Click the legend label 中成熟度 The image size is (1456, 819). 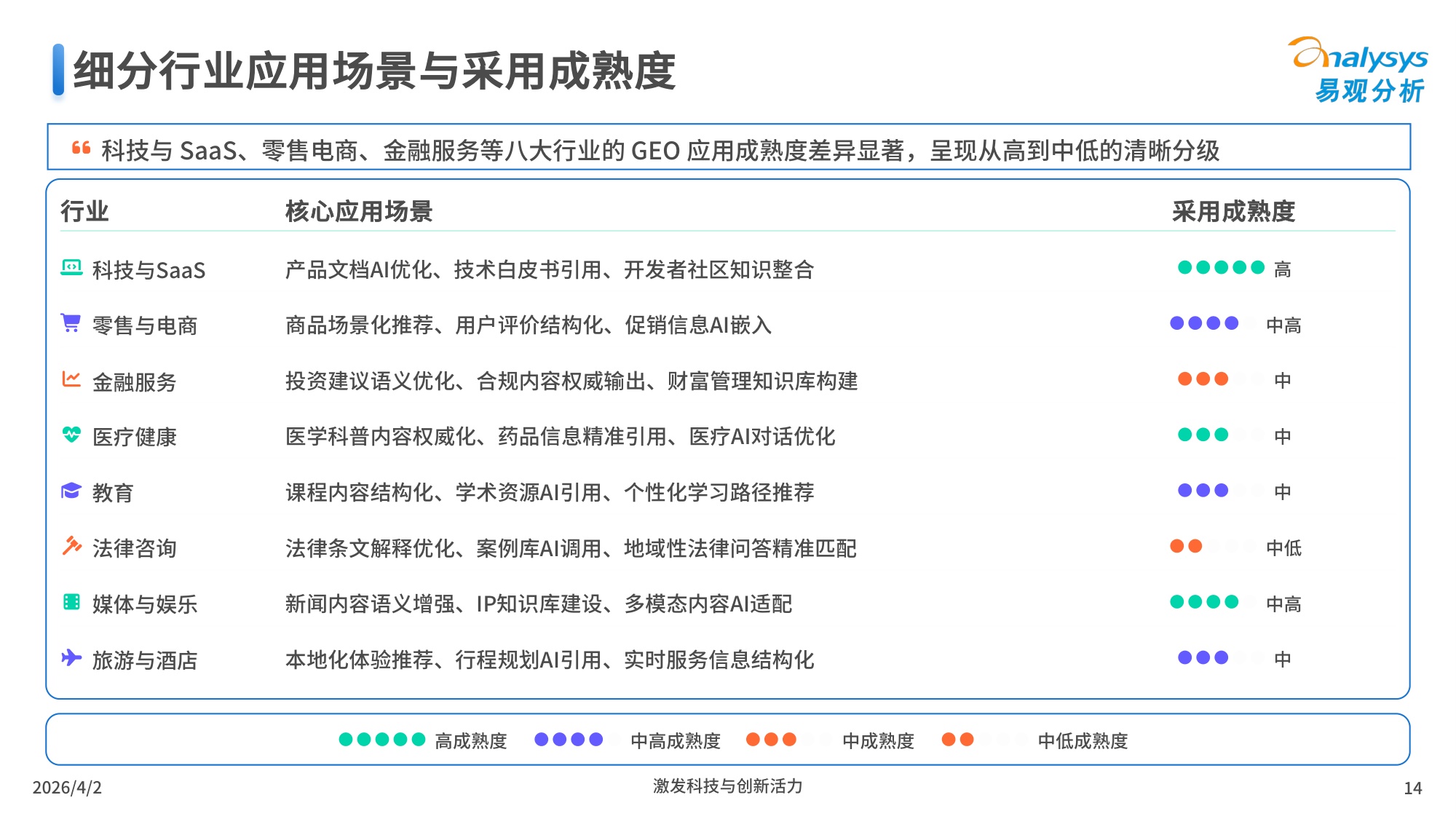[878, 741]
